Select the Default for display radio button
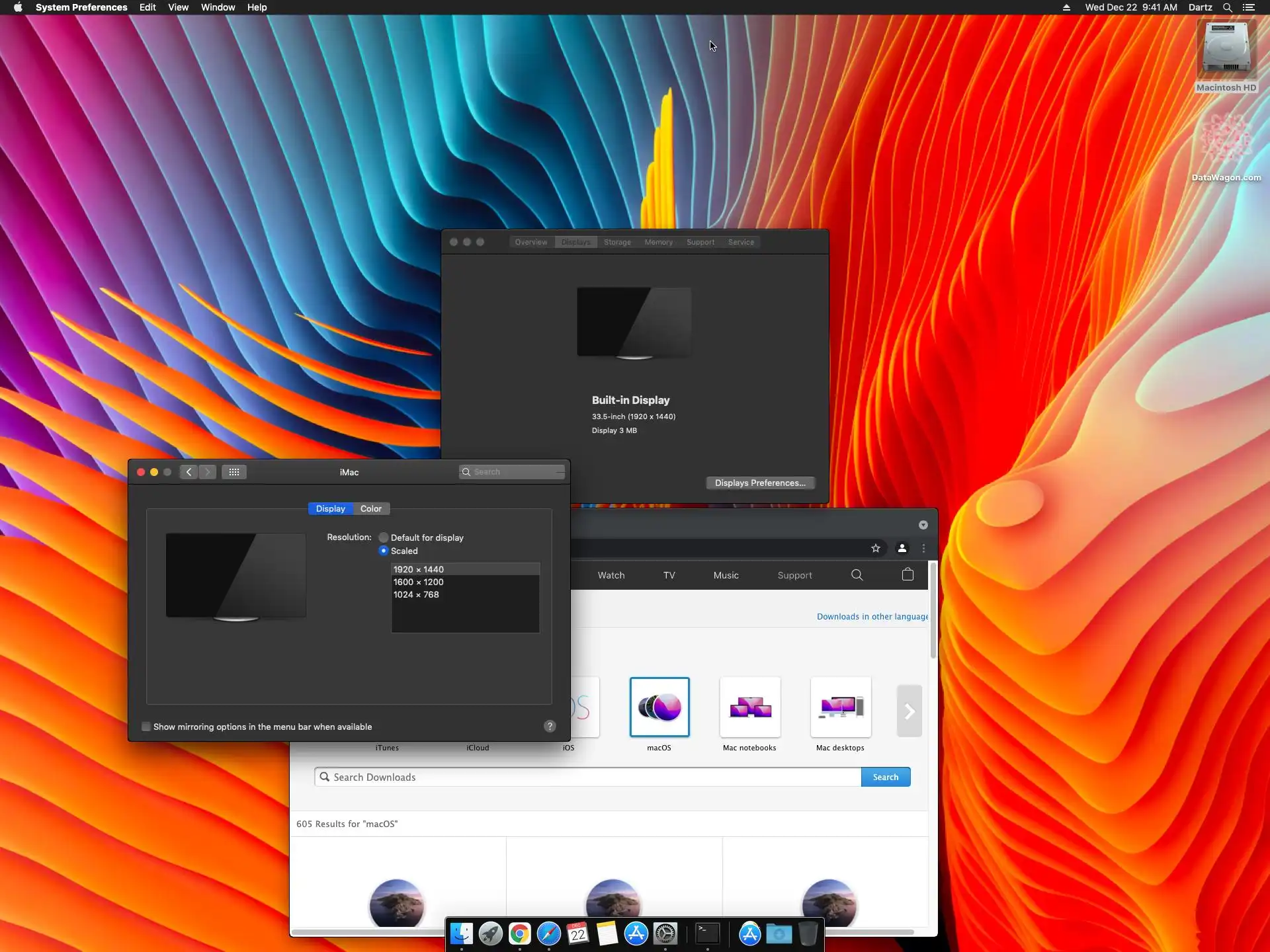 tap(384, 537)
